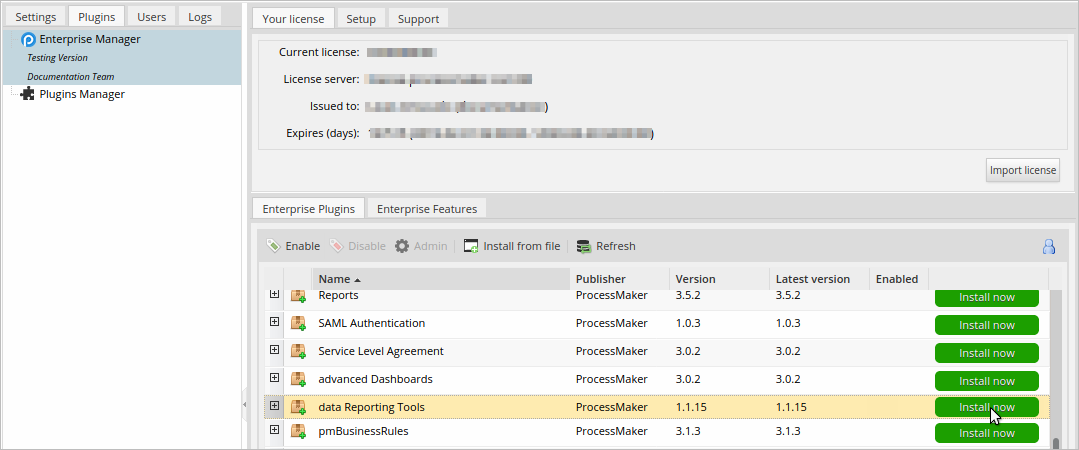Click the pmBusinessRules plugin package icon
The height and width of the screenshot is (450, 1079).
tap(298, 432)
